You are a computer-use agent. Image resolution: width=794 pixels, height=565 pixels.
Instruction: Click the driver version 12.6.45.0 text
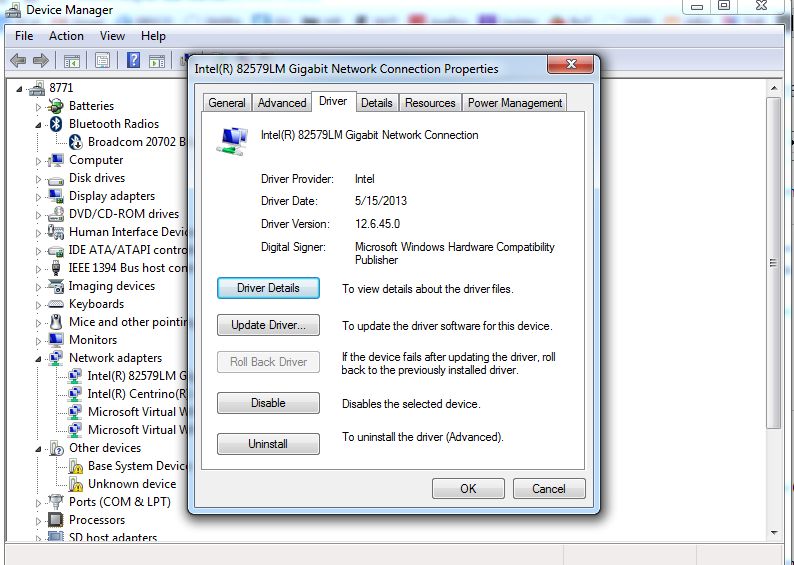(x=377, y=224)
